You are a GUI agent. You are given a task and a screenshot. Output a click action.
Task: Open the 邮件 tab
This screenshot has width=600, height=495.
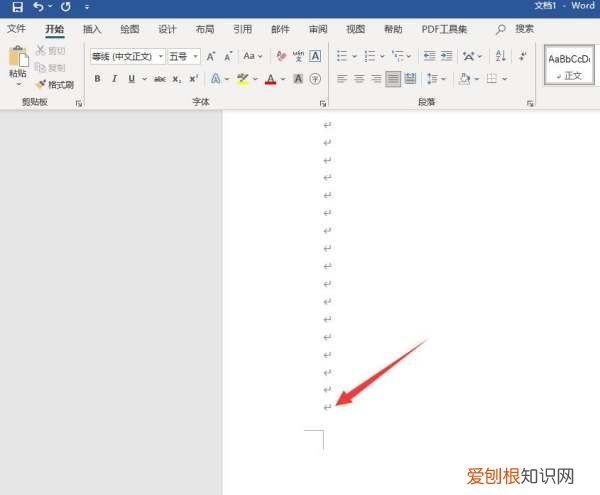coord(280,29)
